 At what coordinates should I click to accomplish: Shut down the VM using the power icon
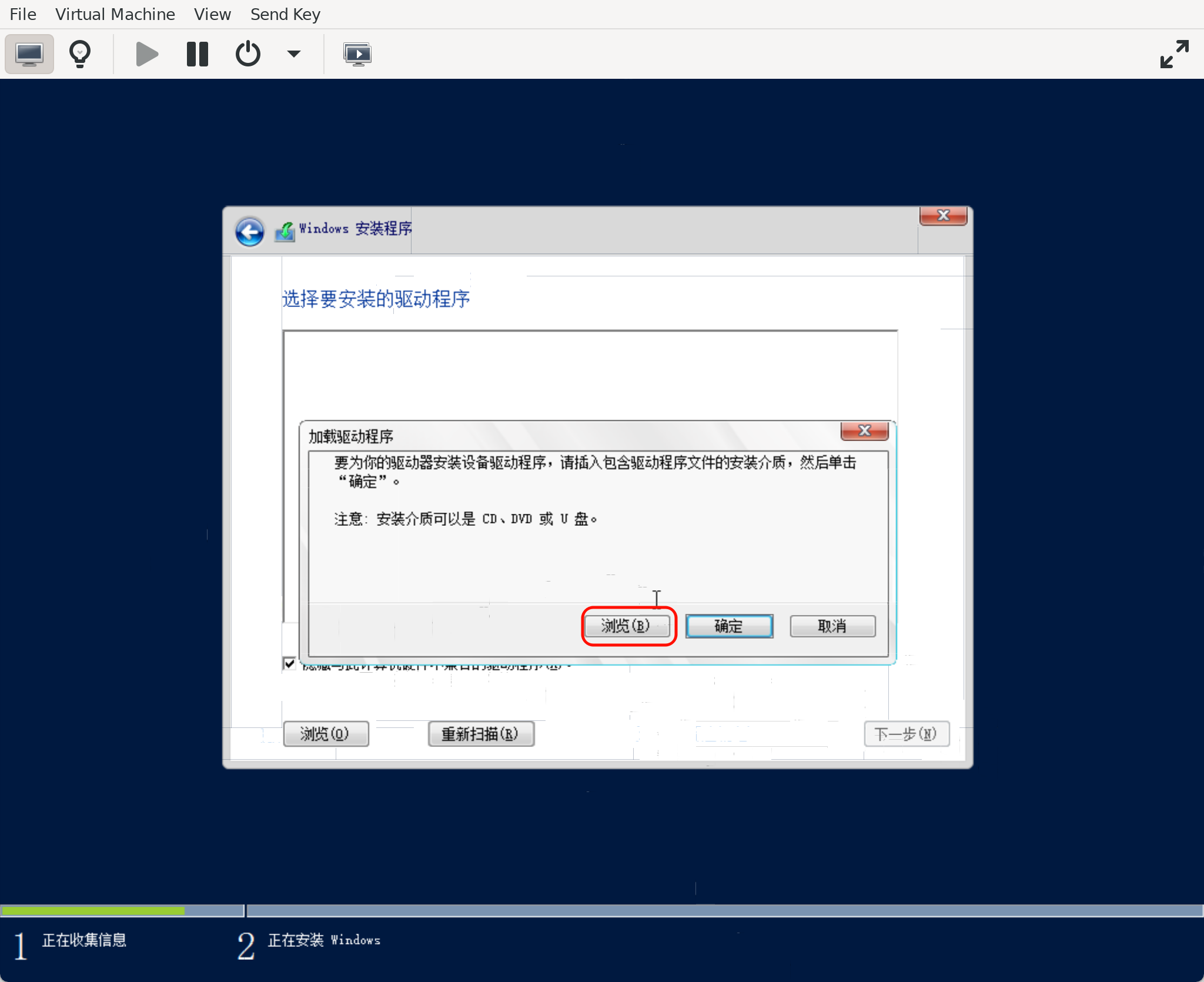point(248,54)
